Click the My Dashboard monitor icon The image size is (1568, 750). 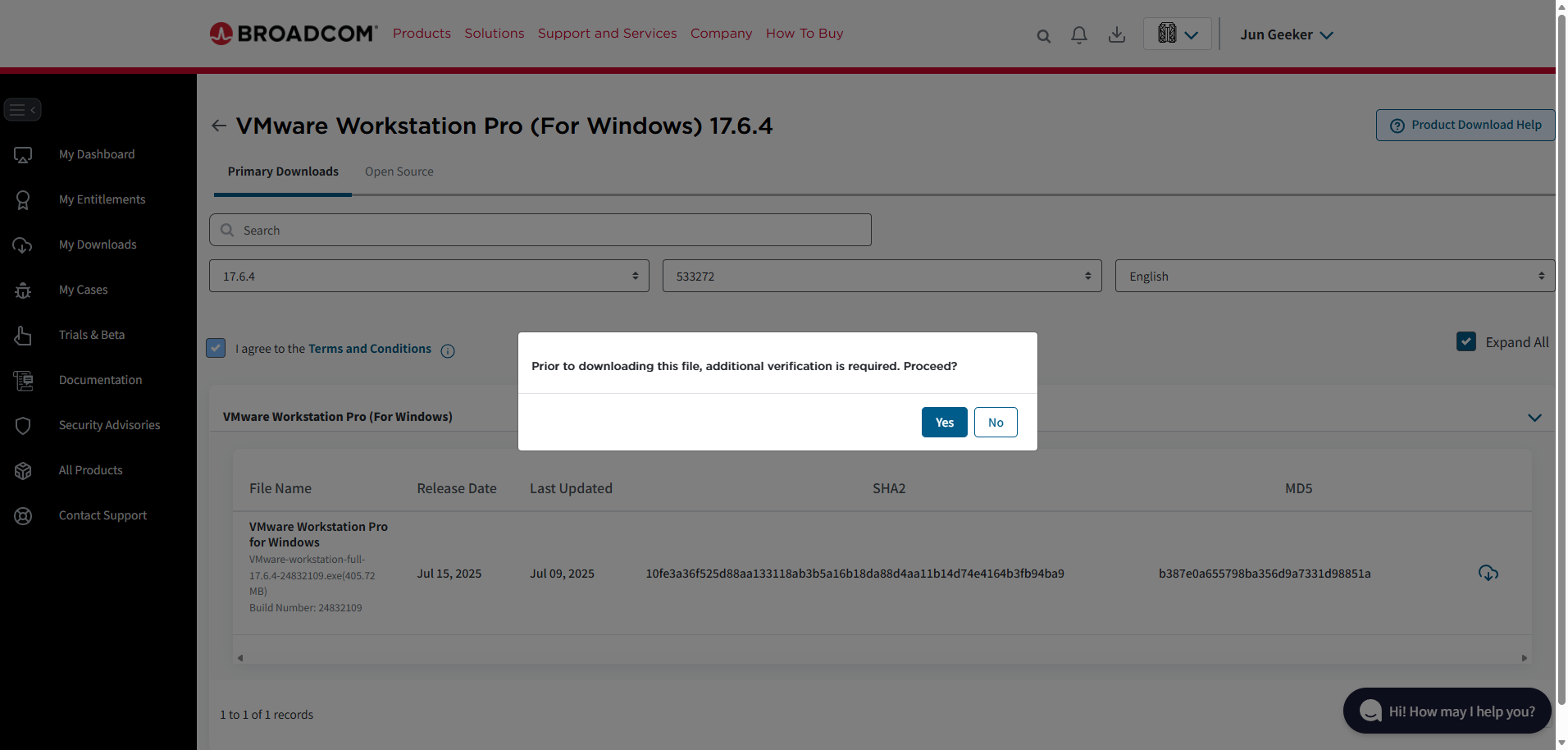(23, 155)
